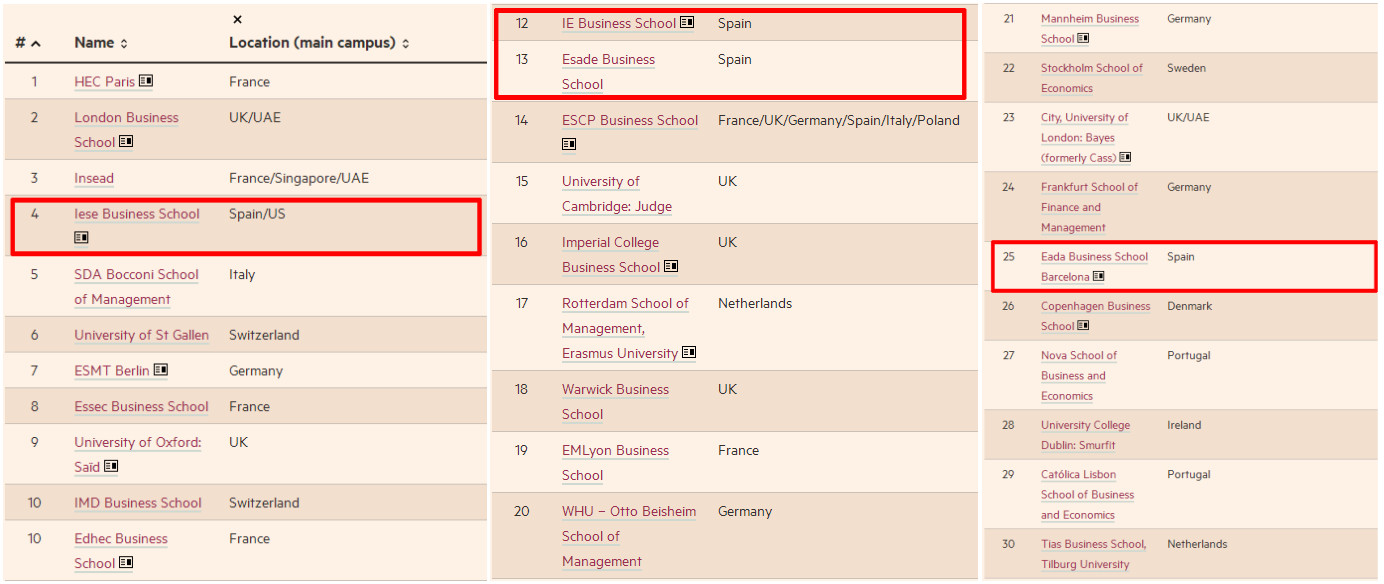Click the profile icon beside Mannheim Business School
This screenshot has height=584, width=1384.
pos(1083,38)
